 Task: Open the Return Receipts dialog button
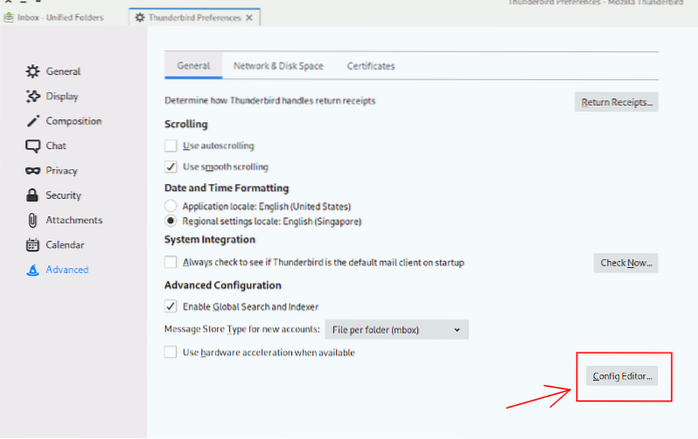[x=616, y=102]
